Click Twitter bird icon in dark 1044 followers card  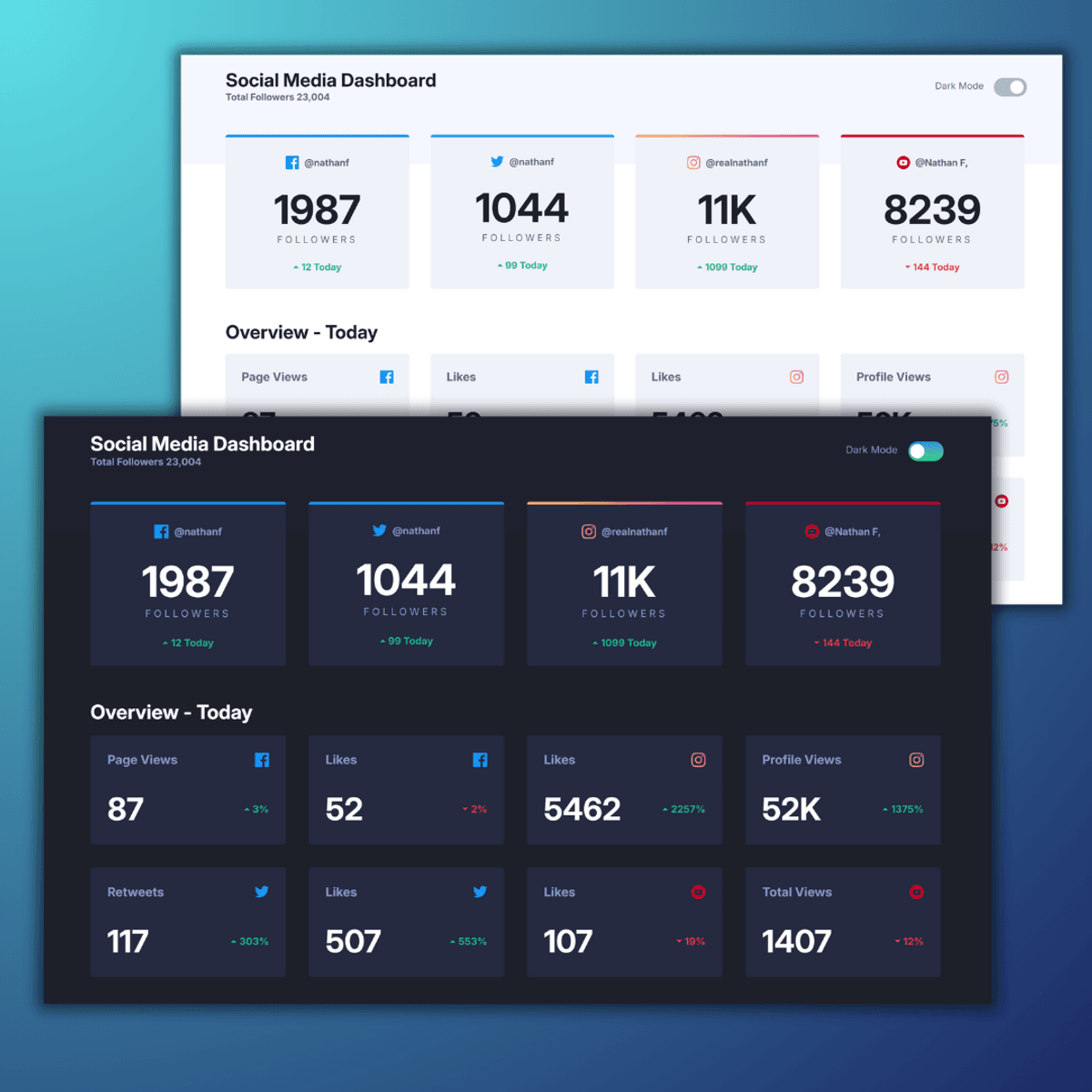[x=379, y=531]
